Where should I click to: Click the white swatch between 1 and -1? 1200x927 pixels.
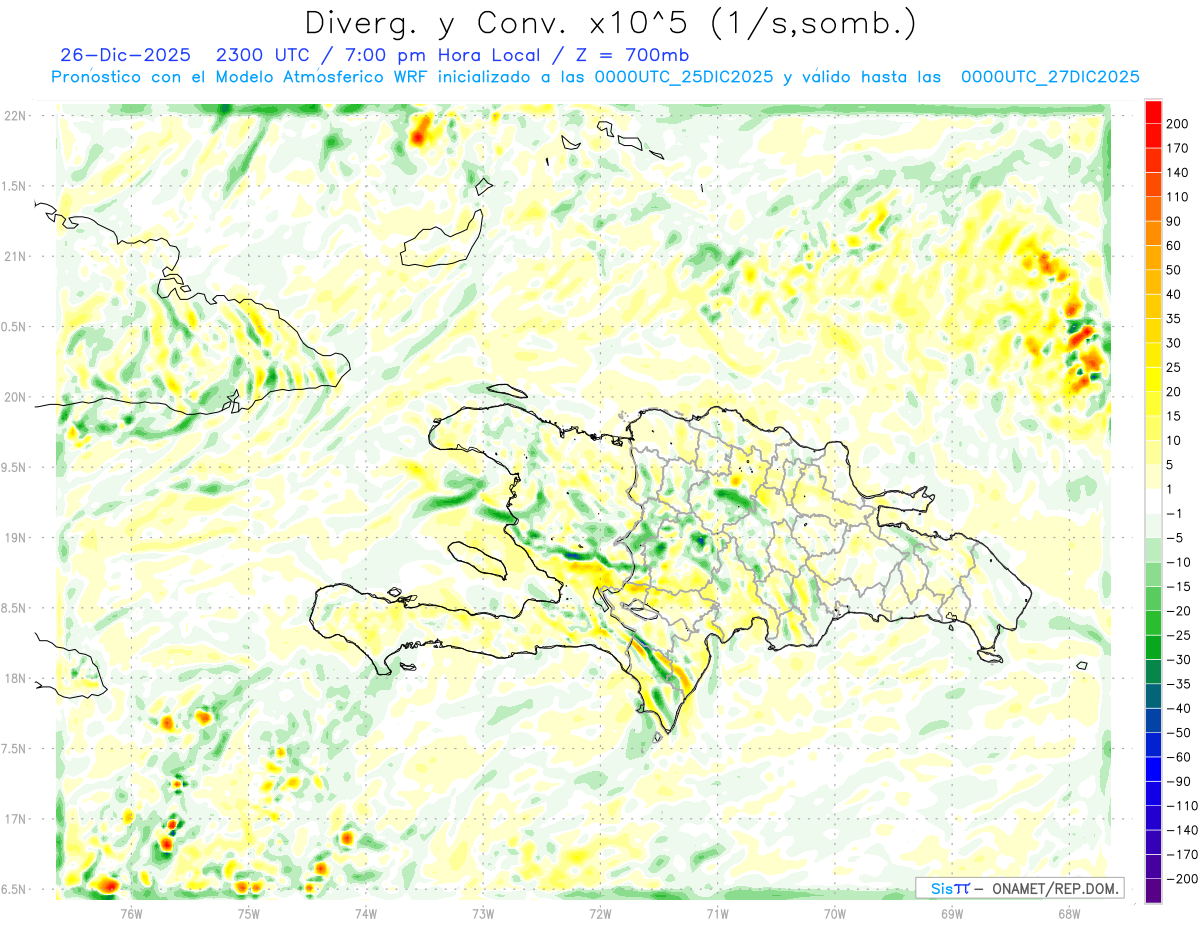click(1153, 502)
